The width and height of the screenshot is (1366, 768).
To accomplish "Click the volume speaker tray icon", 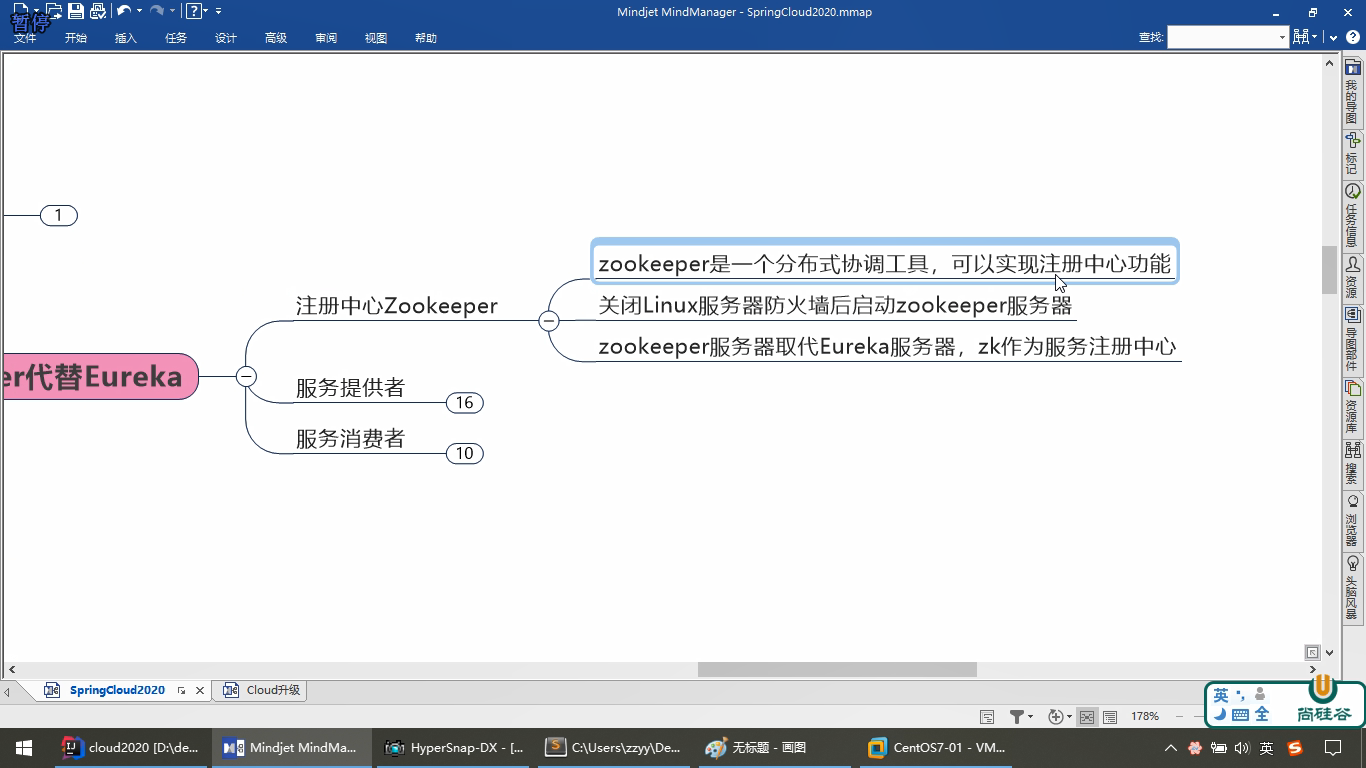I will (1242, 747).
